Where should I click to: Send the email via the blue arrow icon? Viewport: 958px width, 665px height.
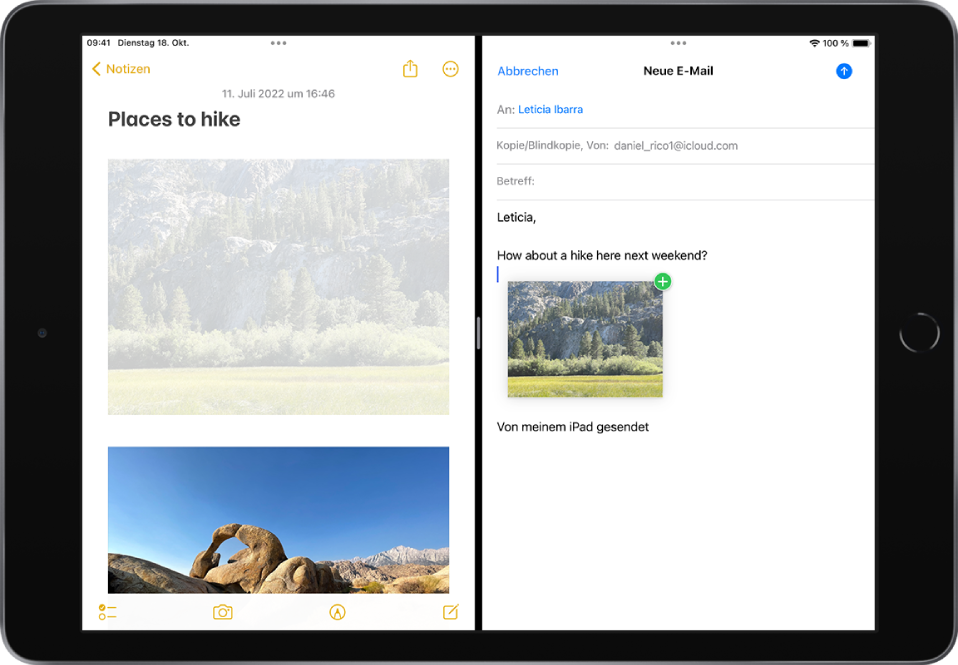pos(844,70)
